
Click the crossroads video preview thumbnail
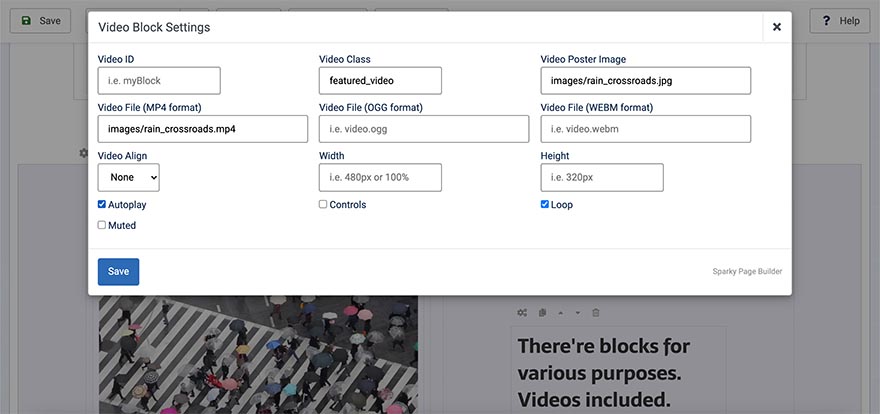(259, 355)
